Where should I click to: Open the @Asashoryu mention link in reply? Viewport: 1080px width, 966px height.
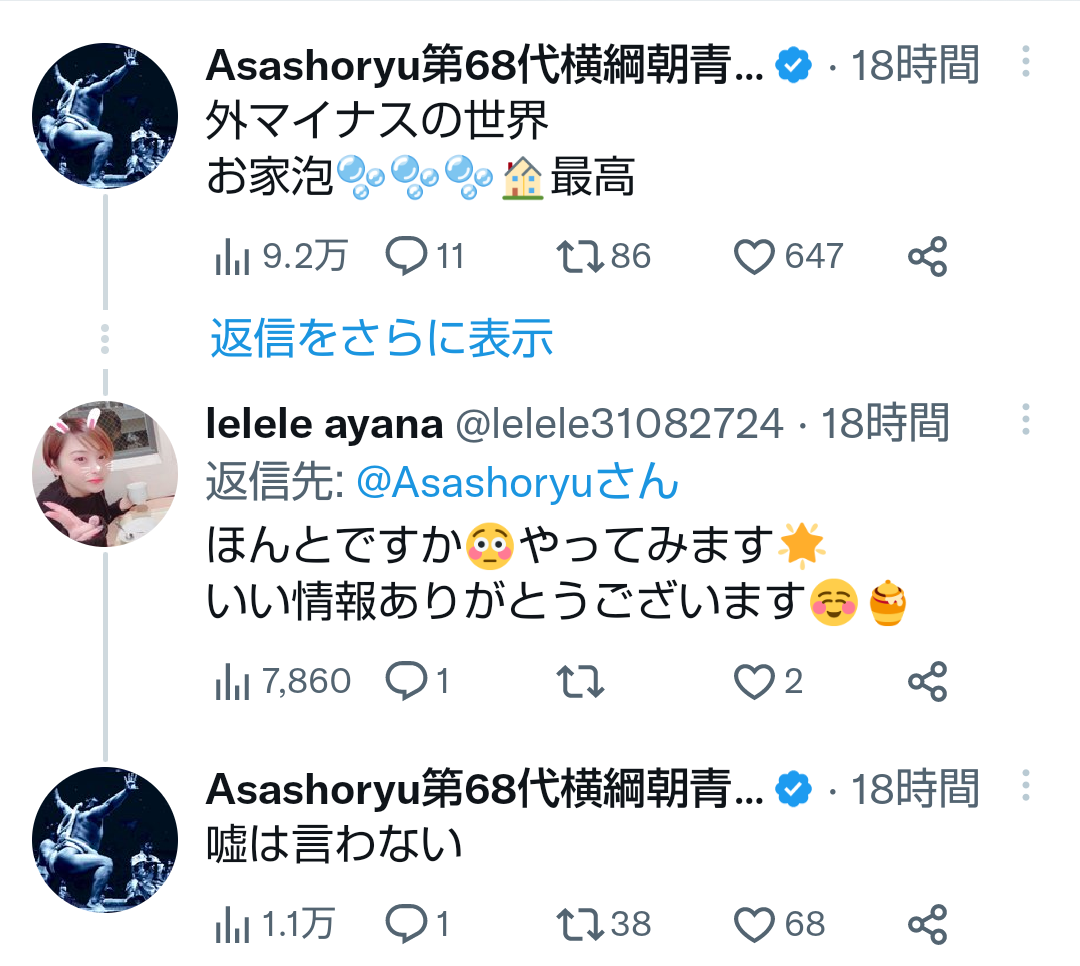(x=517, y=484)
